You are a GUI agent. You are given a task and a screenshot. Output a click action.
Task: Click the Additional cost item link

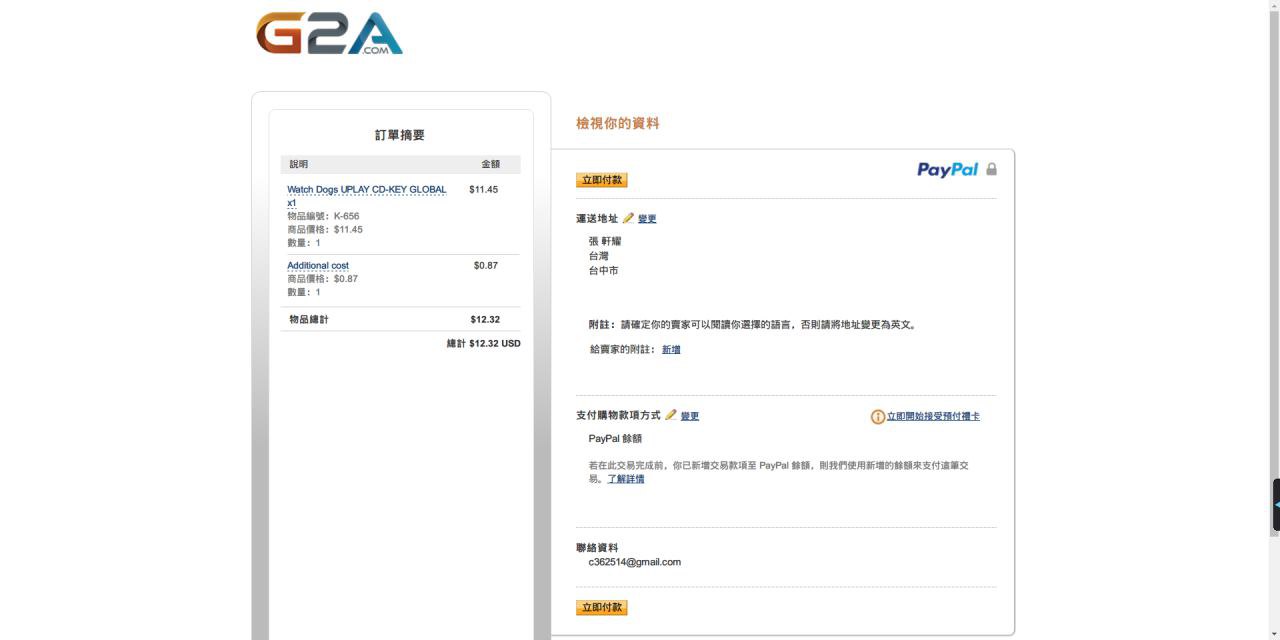click(x=318, y=266)
